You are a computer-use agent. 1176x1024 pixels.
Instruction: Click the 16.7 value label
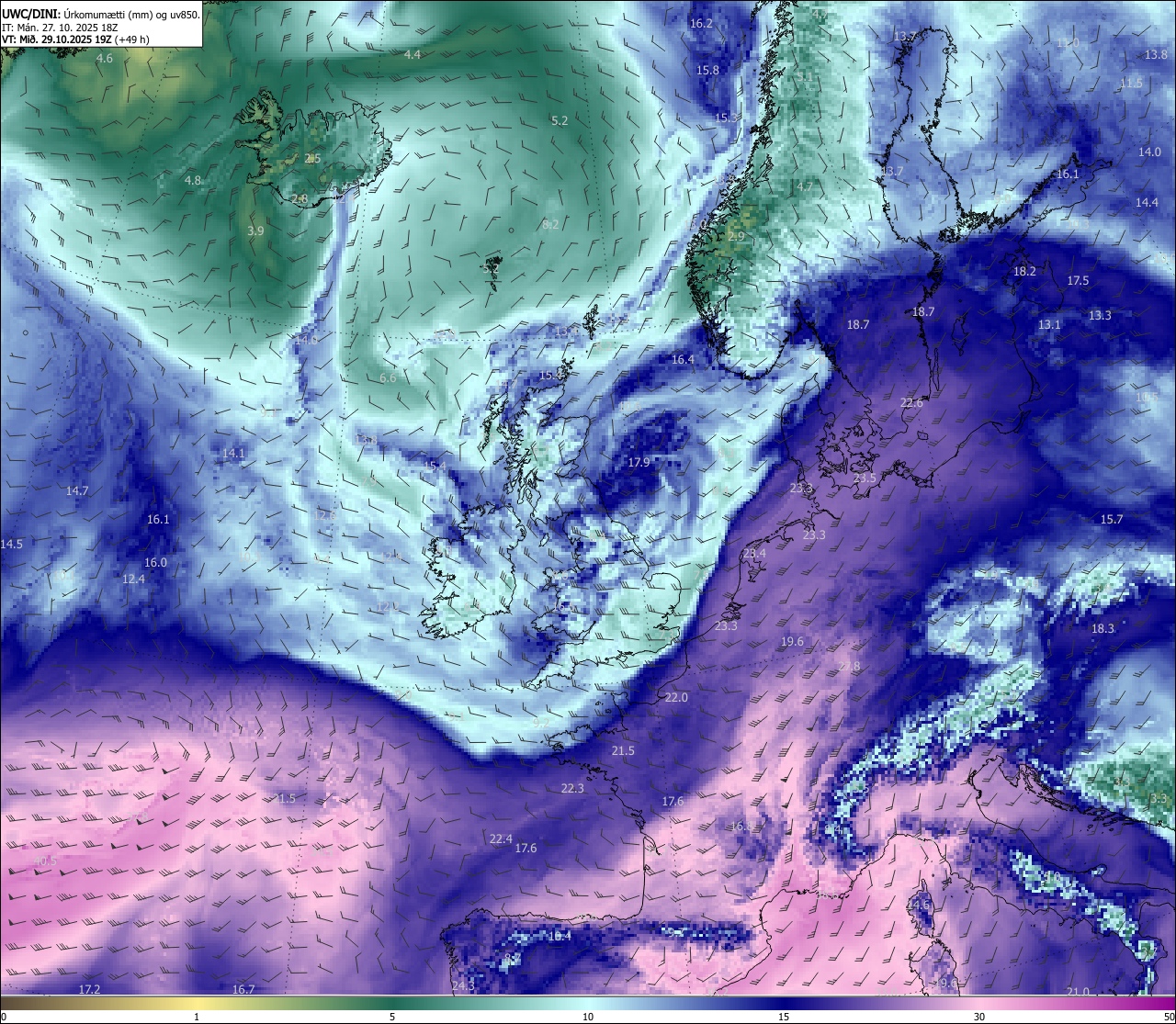click(x=243, y=990)
